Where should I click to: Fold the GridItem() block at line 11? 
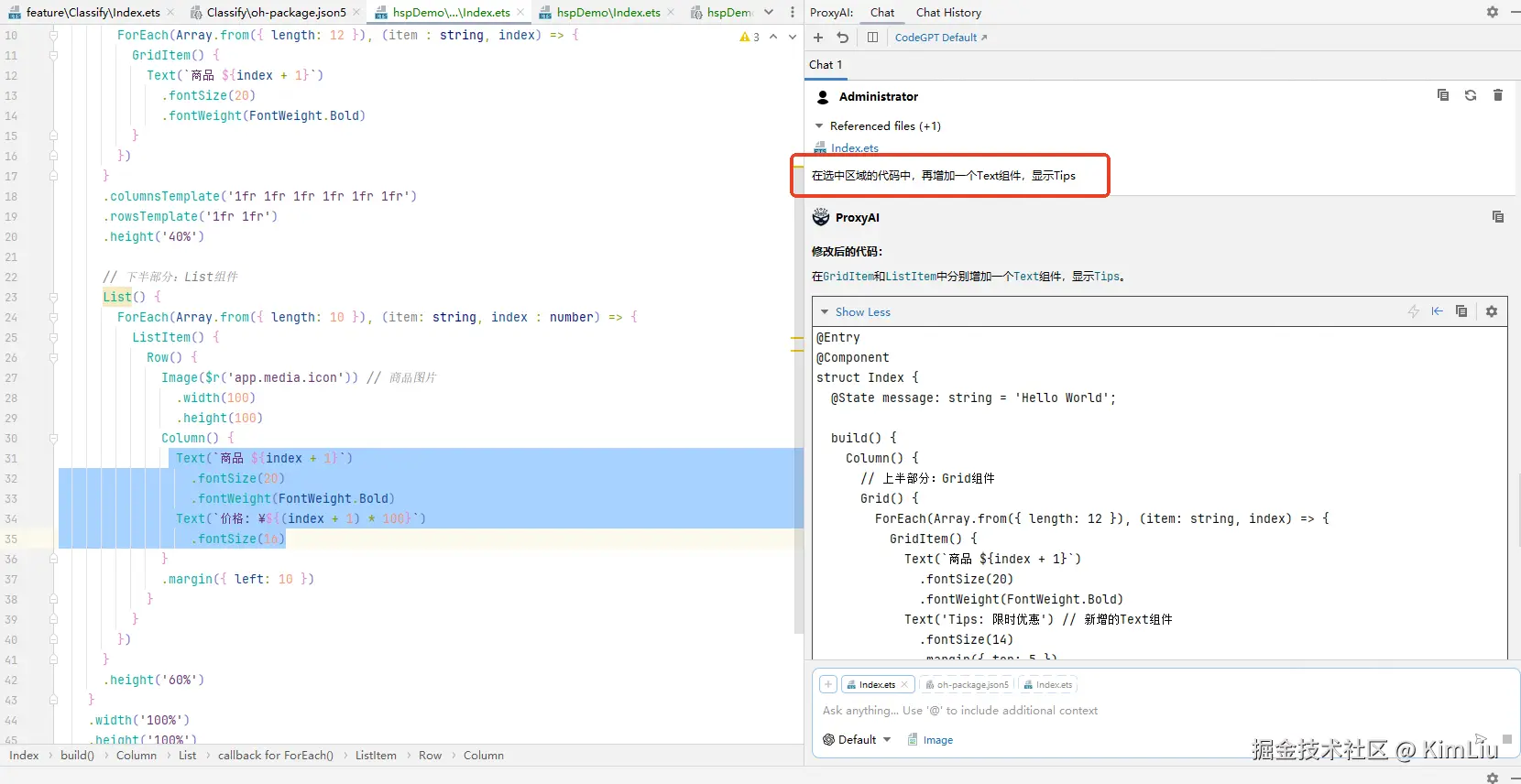tap(53, 55)
